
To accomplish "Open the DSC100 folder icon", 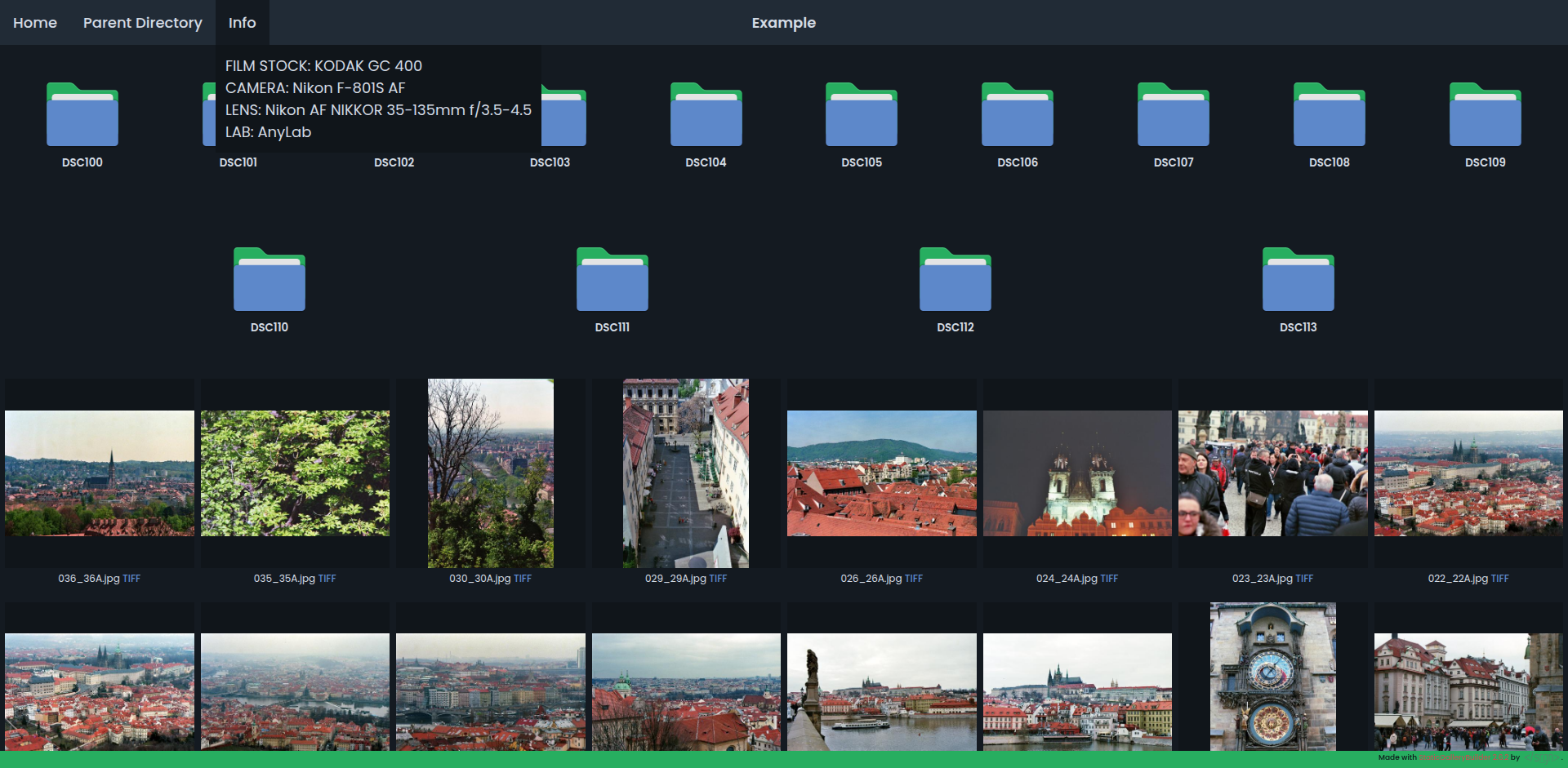I will tap(82, 115).
